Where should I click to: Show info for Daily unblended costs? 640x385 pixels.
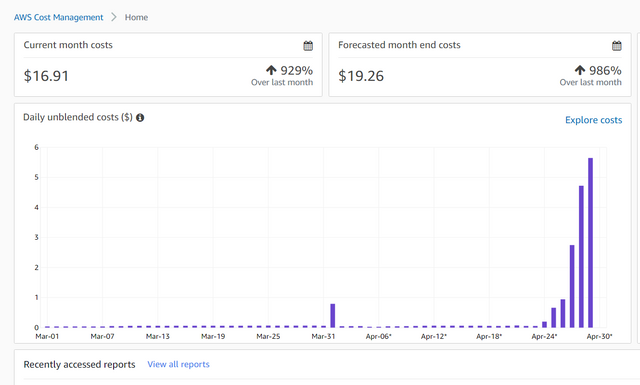pyautogui.click(x=140, y=118)
